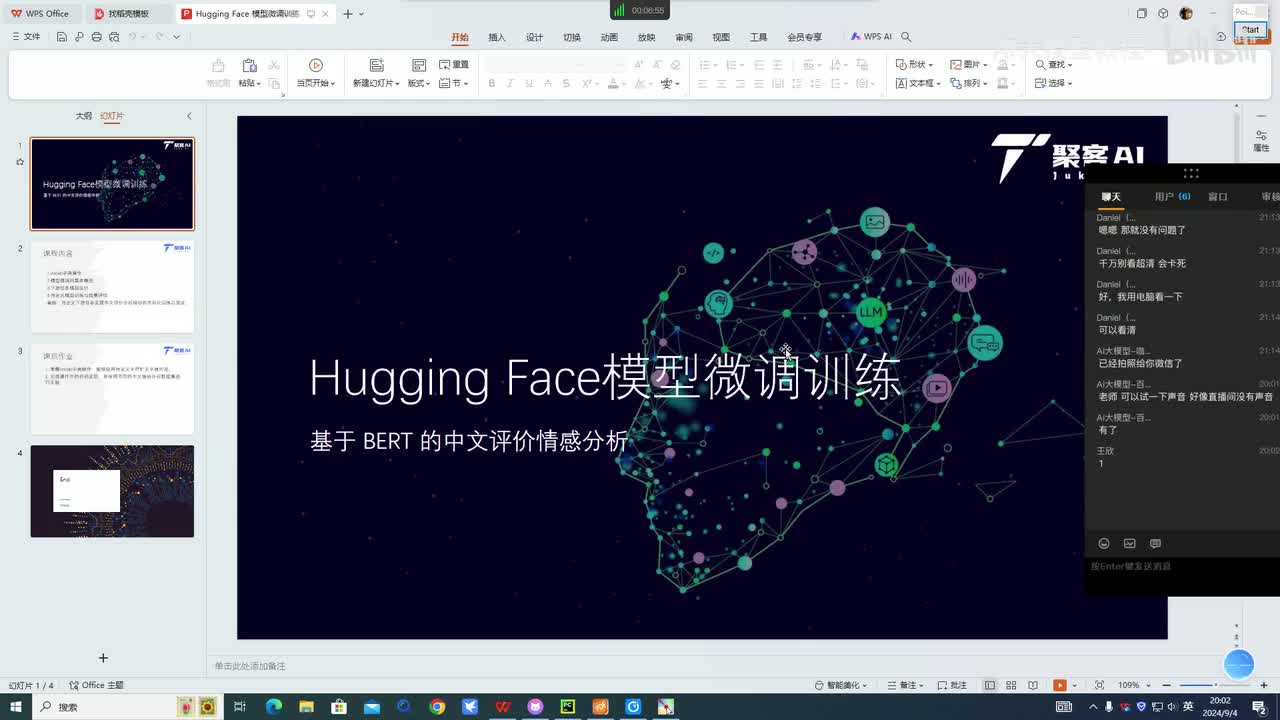Open Microsoft Edge from taskbar
Image resolution: width=1280 pixels, height=720 pixels.
pyautogui.click(x=274, y=707)
